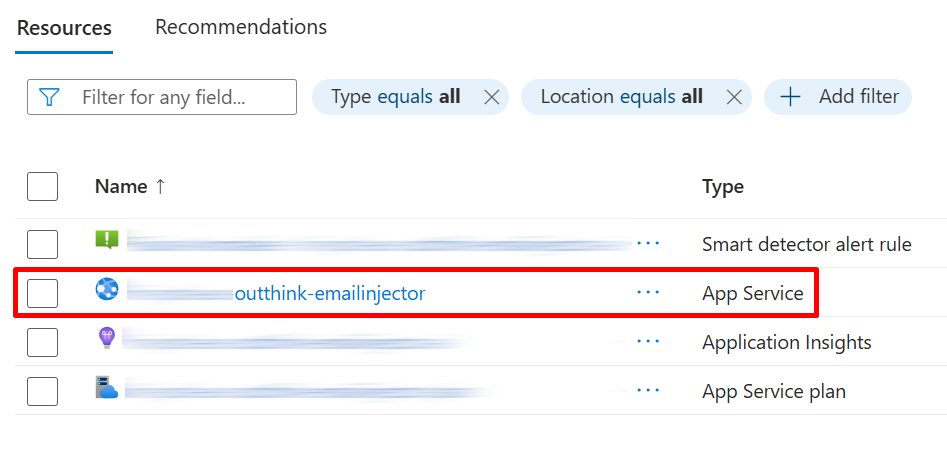Remove the Type equals all filter

(x=491, y=97)
